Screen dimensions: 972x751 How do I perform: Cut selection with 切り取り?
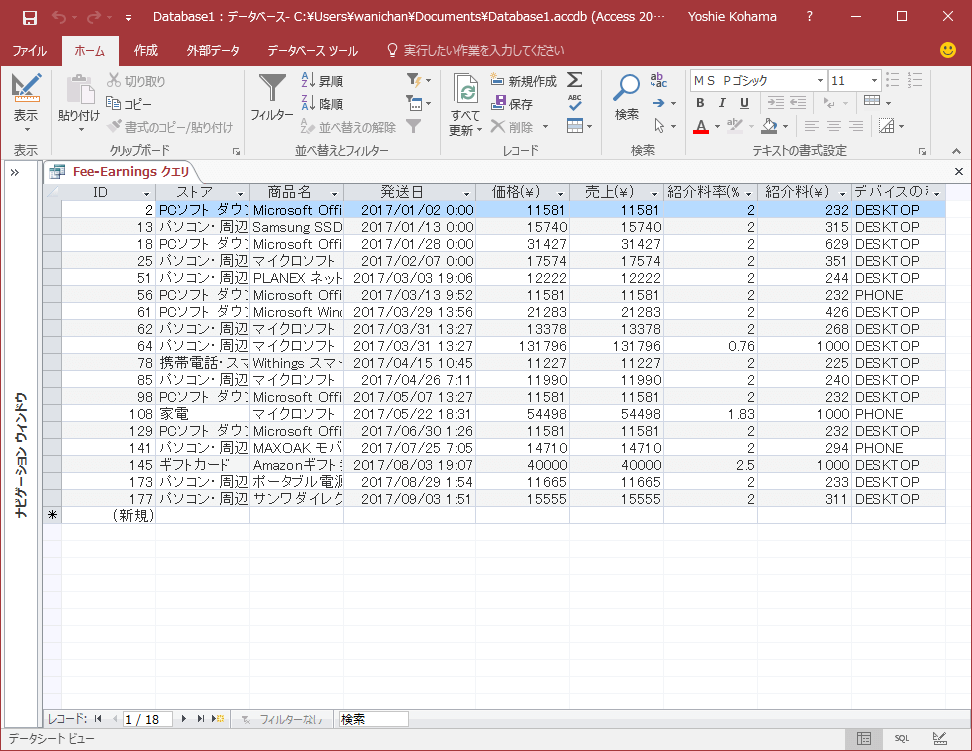point(136,81)
